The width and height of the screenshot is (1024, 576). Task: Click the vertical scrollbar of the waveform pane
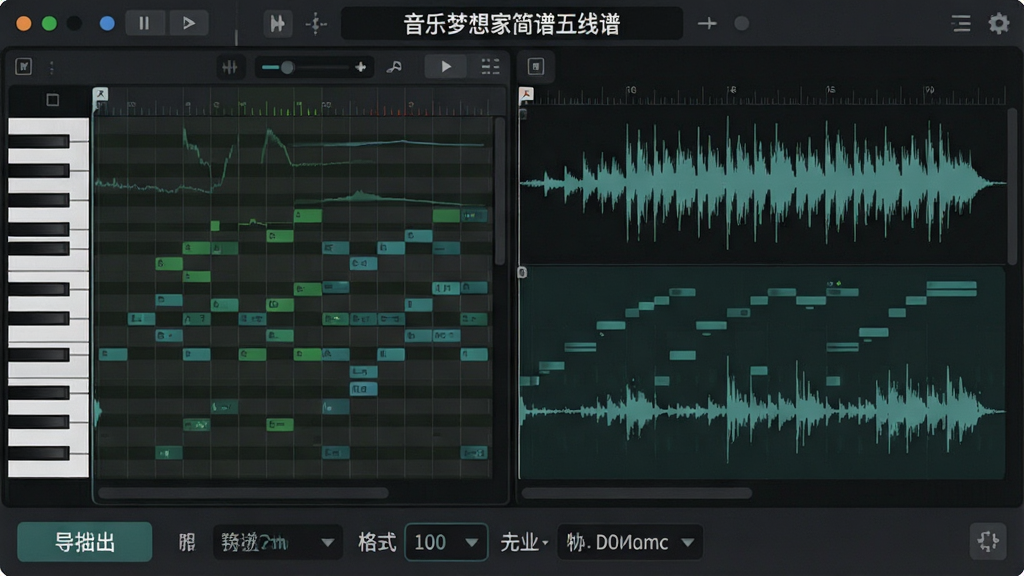(1012, 186)
